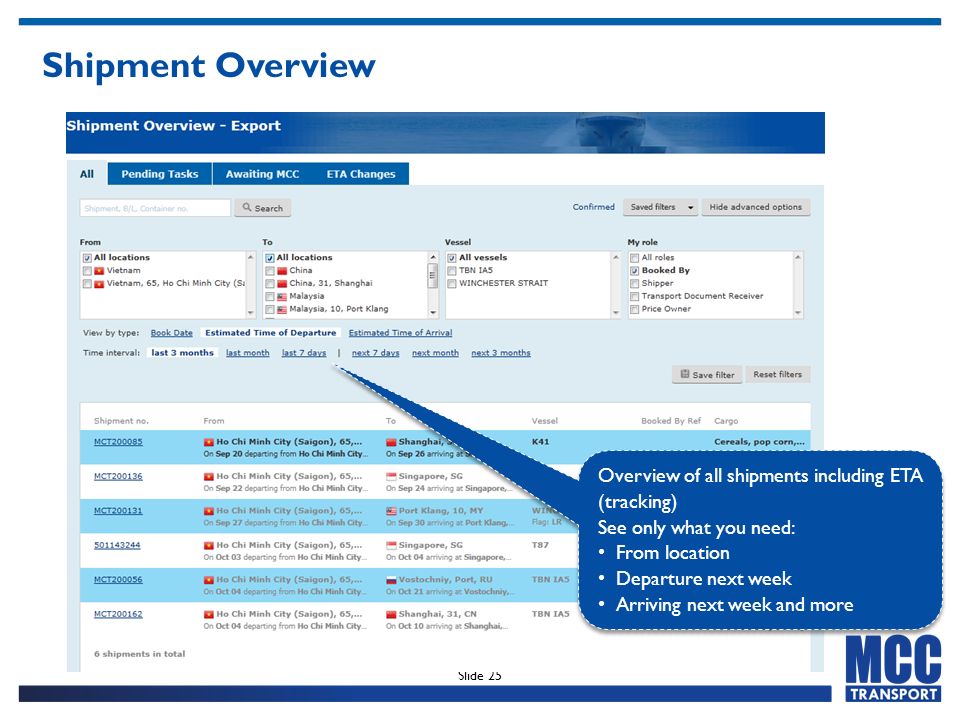Check Transport Document Receiver role checkbox
Image resolution: width=960 pixels, height=720 pixels.
[634, 296]
